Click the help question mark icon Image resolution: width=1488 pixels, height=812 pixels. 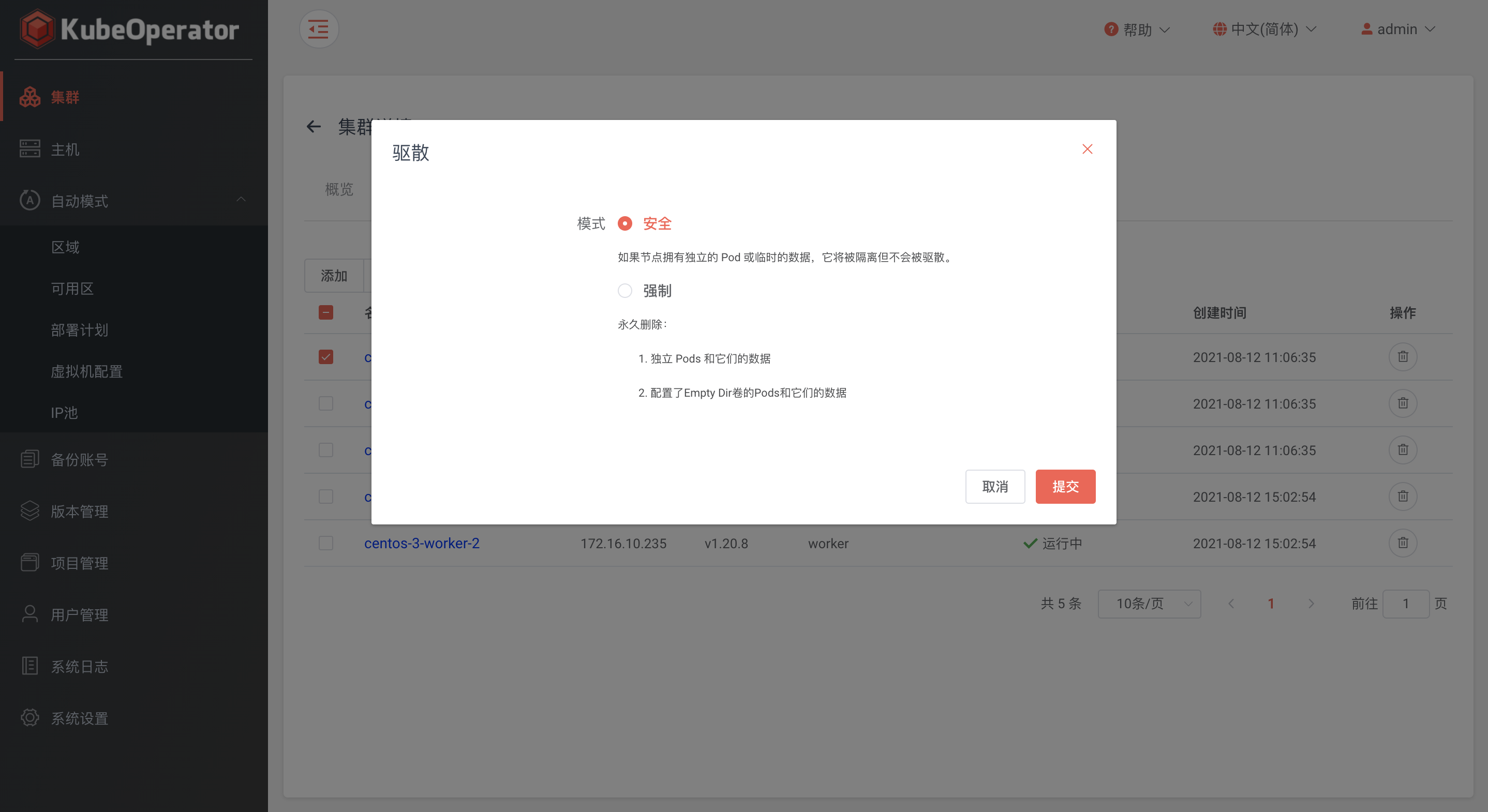pos(1111,29)
